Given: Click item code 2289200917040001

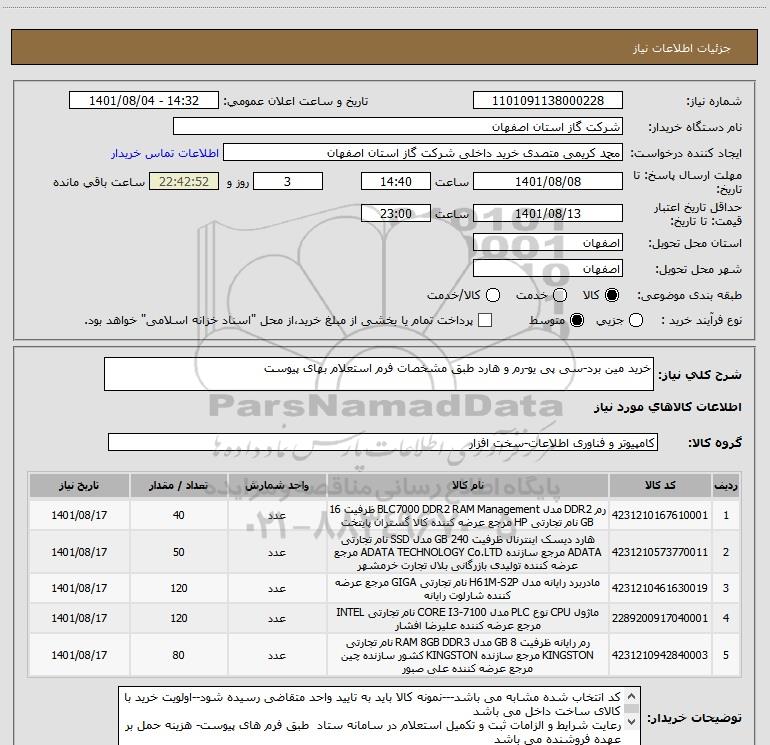Looking at the screenshot, I should [660, 618].
